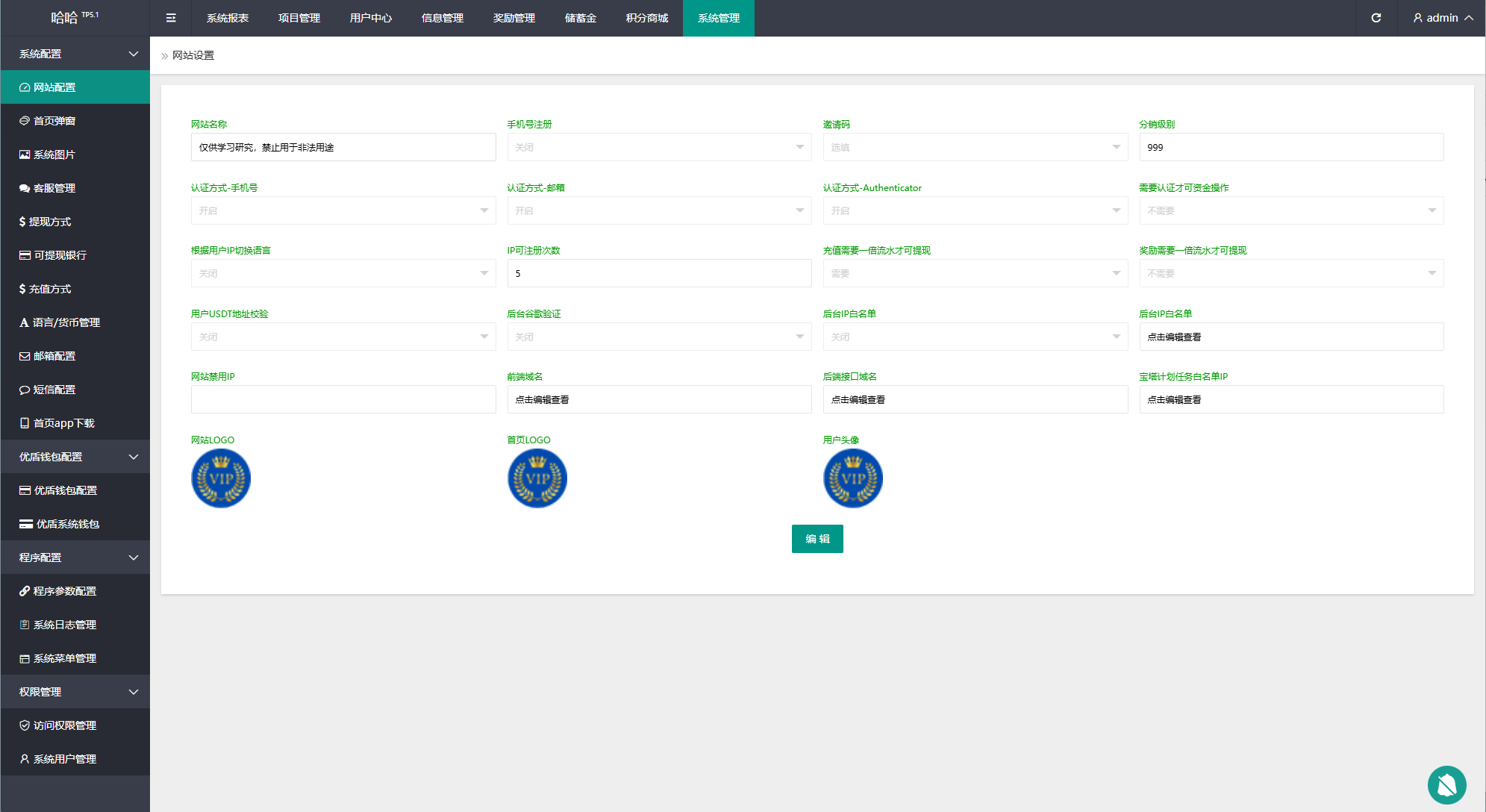This screenshot has height=812, width=1486.
Task: Open the admin user menu
Action: click(1442, 18)
